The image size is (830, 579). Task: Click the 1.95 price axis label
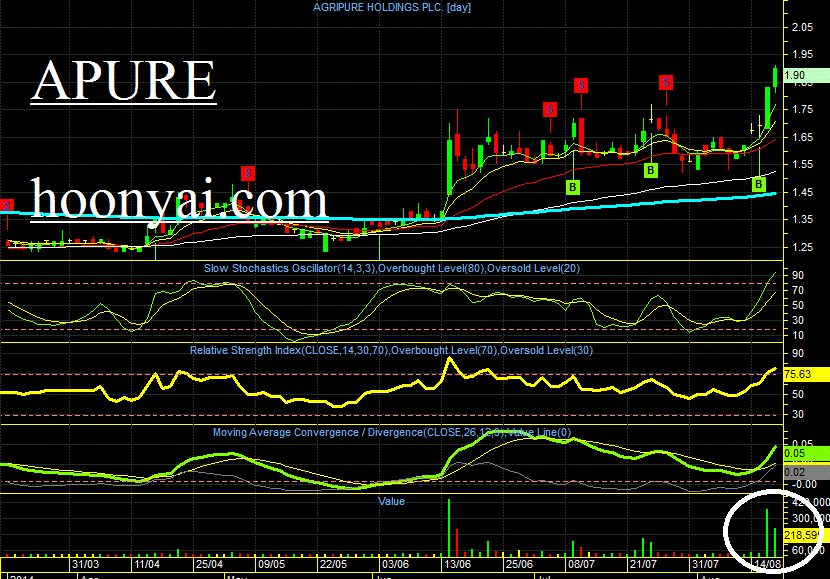802,54
